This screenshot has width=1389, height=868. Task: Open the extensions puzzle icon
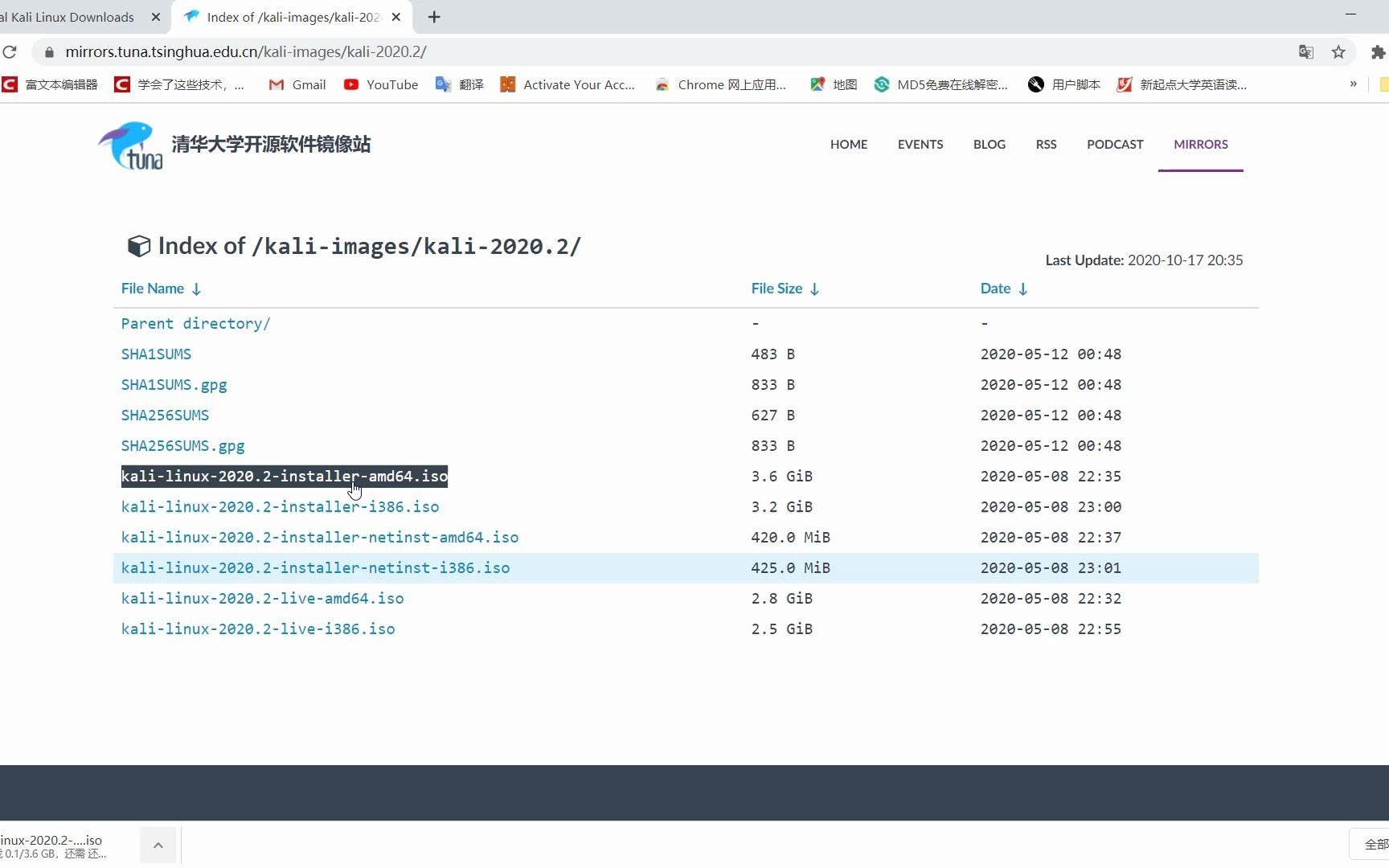(1378, 52)
